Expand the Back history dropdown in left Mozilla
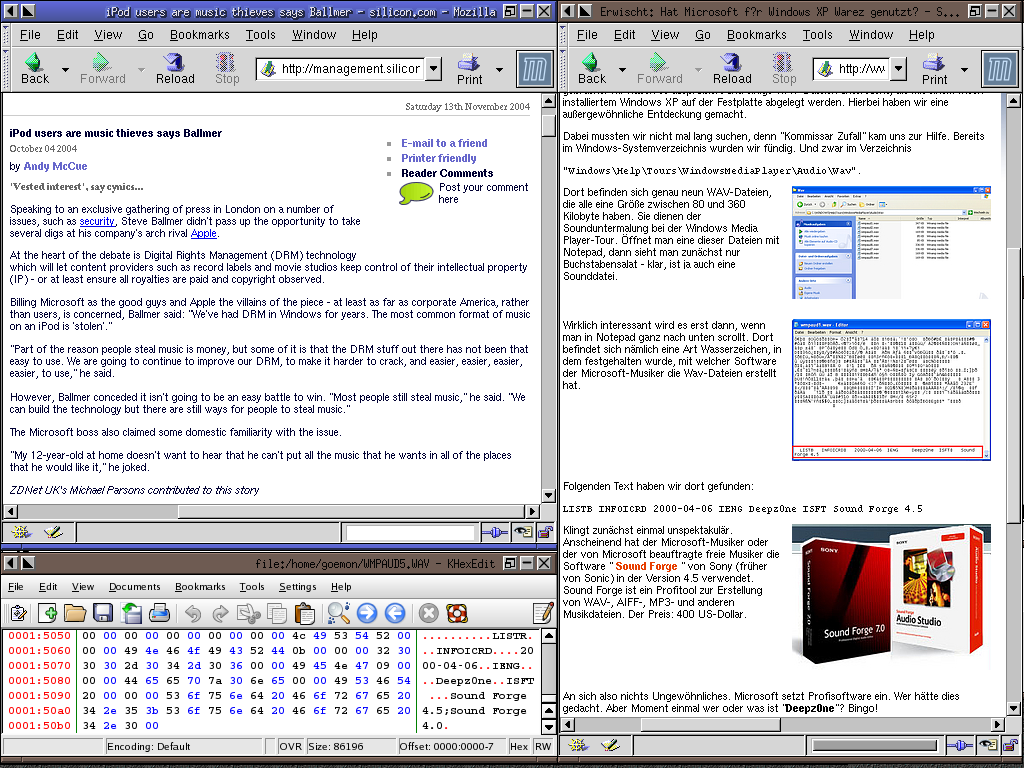The height and width of the screenshot is (768, 1024). coord(66,70)
